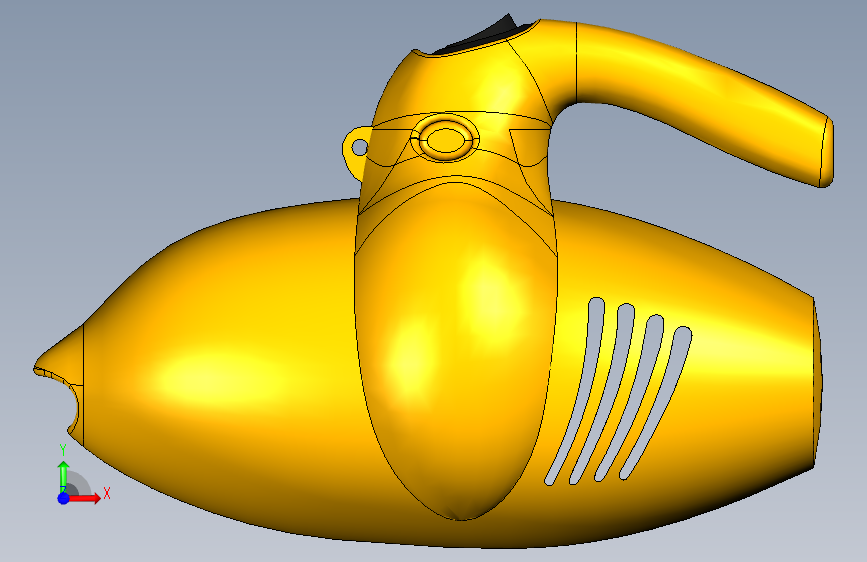The width and height of the screenshot is (867, 562).
Task: Pick the hanging loop hole on the model
Action: tap(359, 148)
